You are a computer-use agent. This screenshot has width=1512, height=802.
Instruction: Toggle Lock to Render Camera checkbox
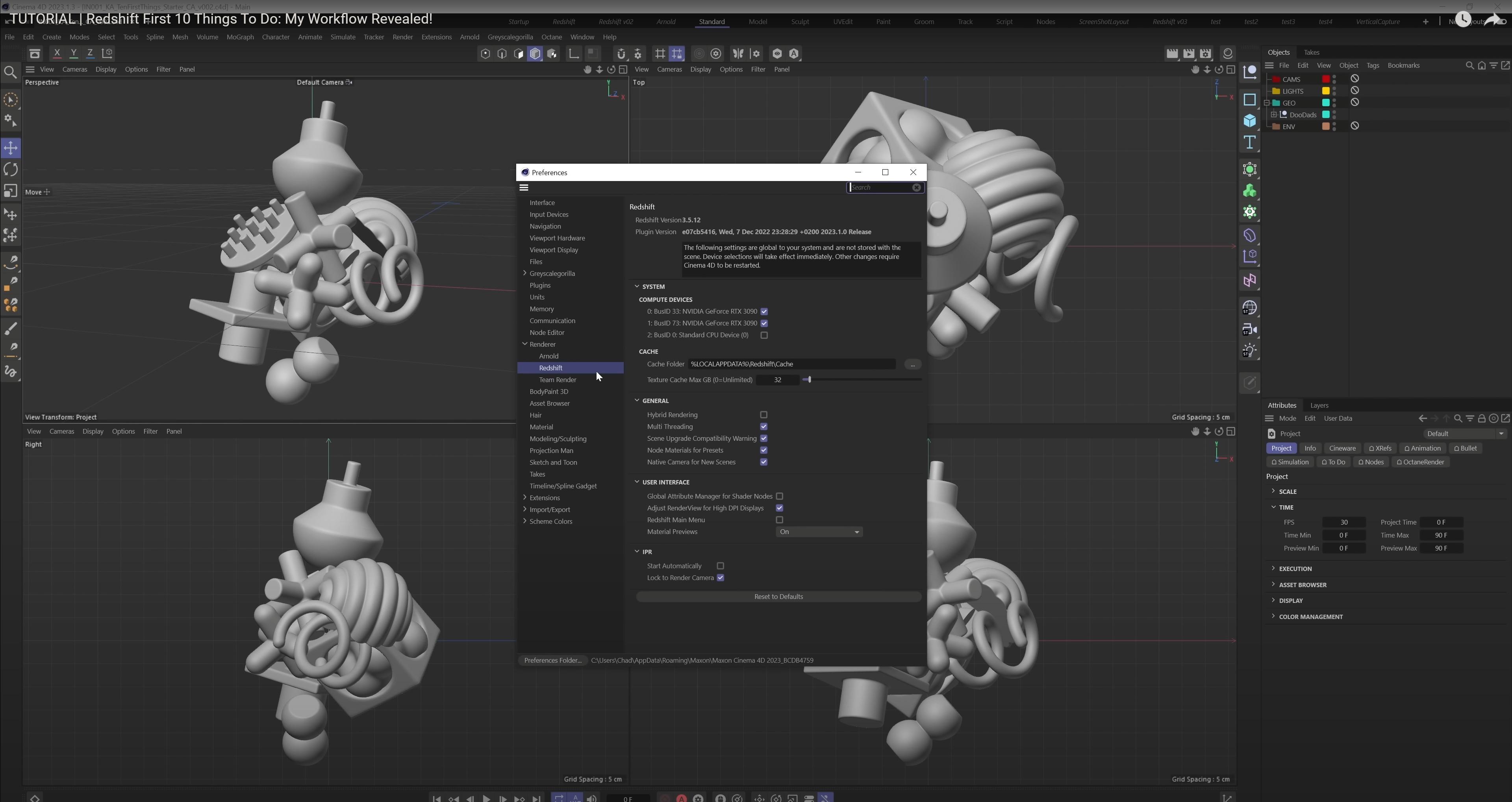tap(720, 578)
